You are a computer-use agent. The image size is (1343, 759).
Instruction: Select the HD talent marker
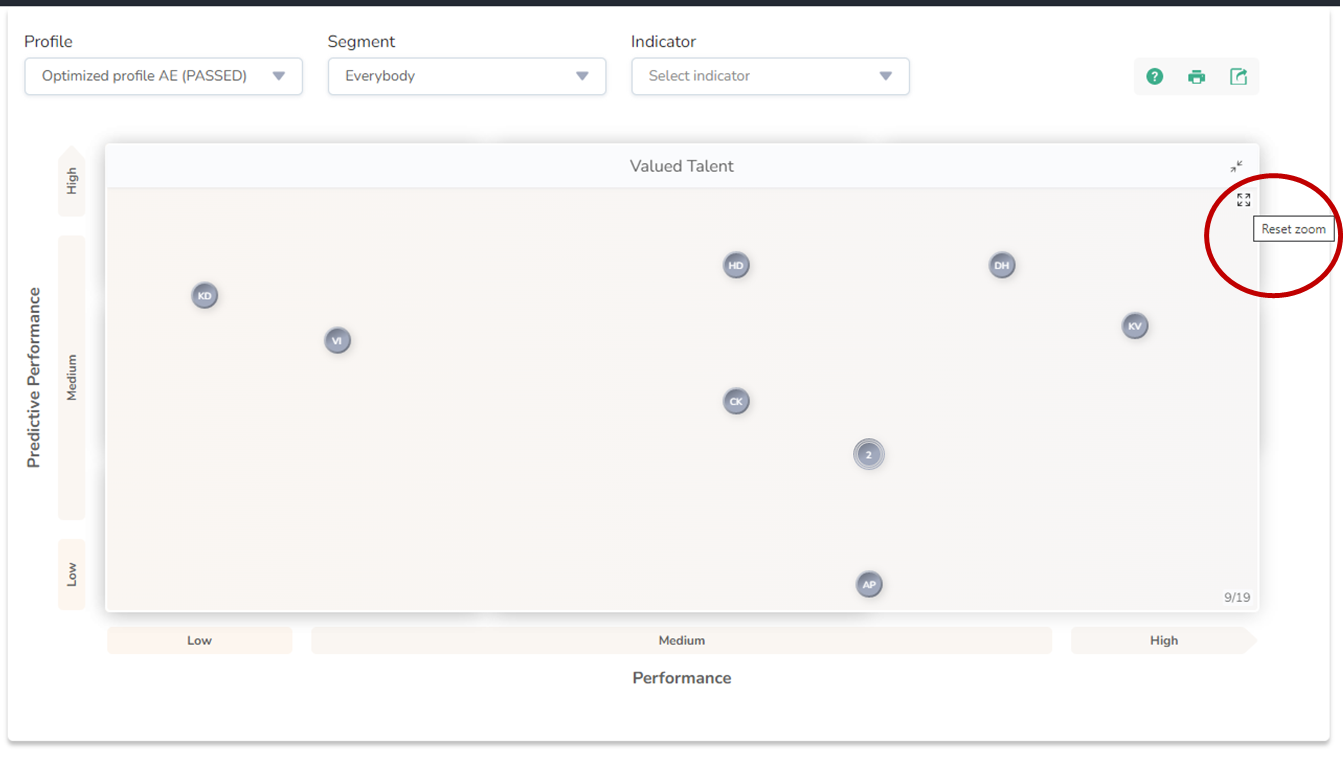(x=736, y=266)
